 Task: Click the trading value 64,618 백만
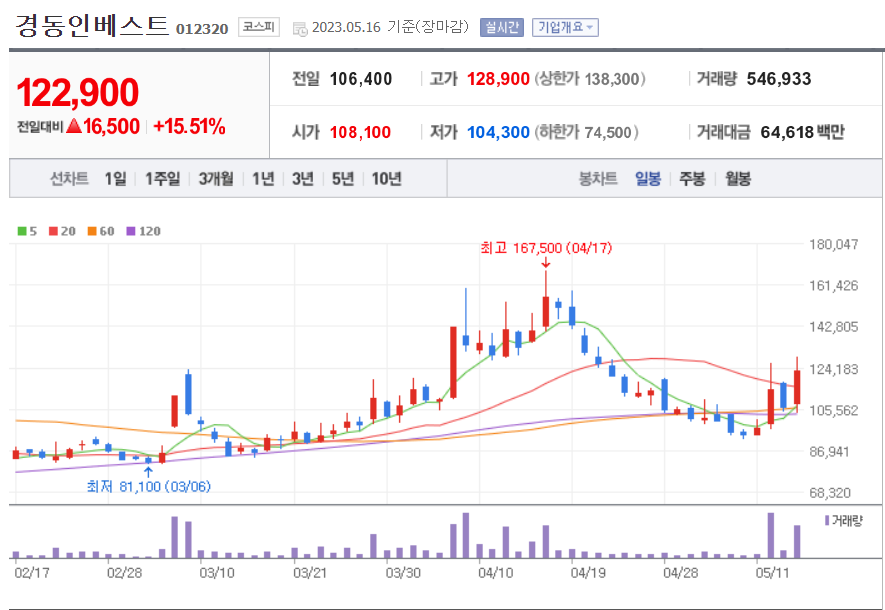click(803, 132)
